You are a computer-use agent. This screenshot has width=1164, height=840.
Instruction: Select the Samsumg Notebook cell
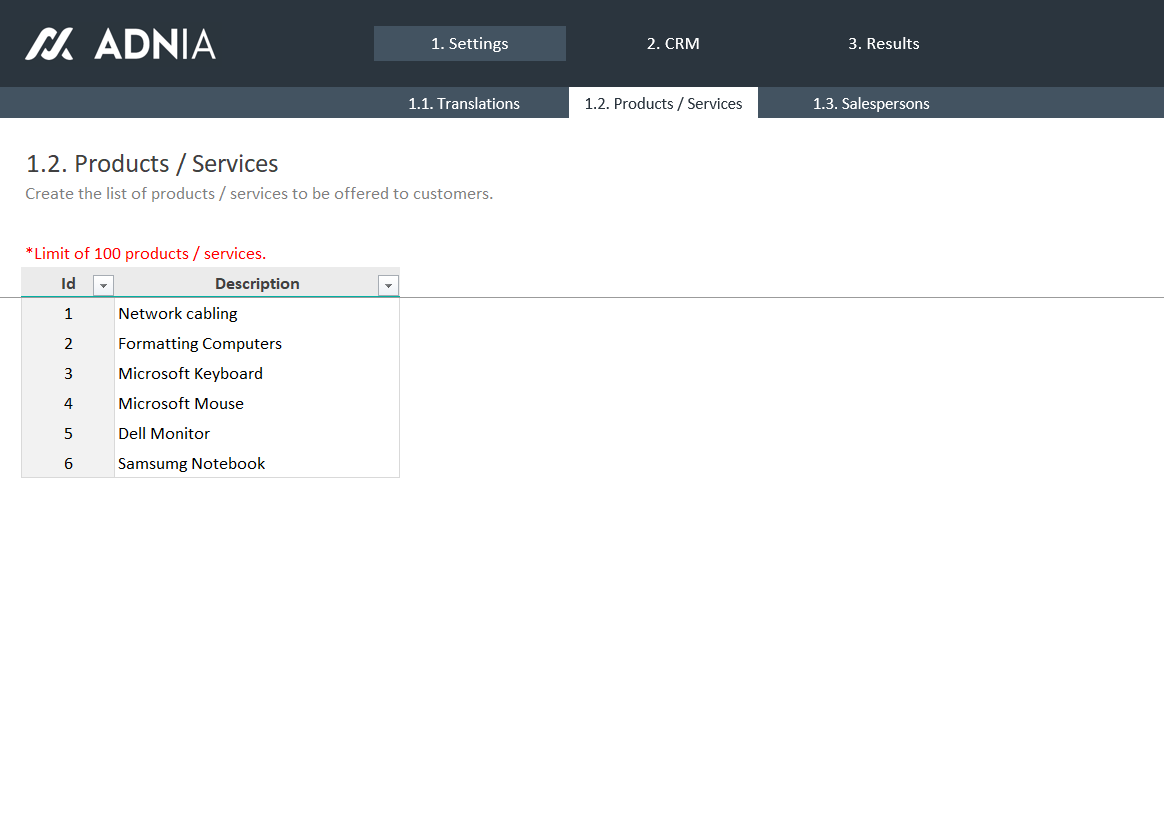(257, 463)
